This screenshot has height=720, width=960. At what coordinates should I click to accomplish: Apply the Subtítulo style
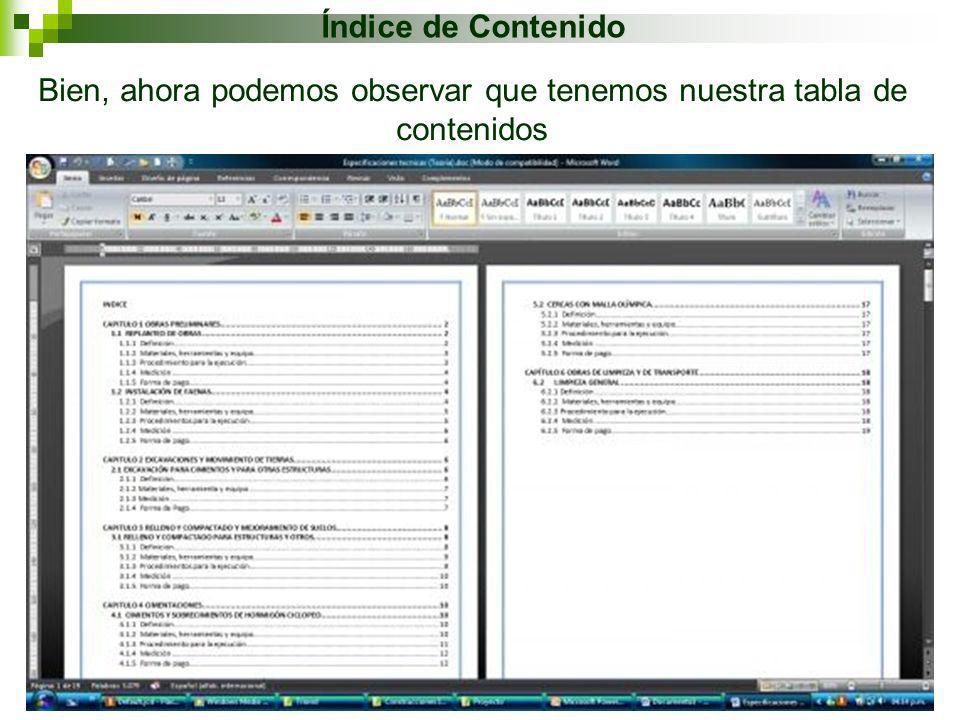(x=771, y=208)
